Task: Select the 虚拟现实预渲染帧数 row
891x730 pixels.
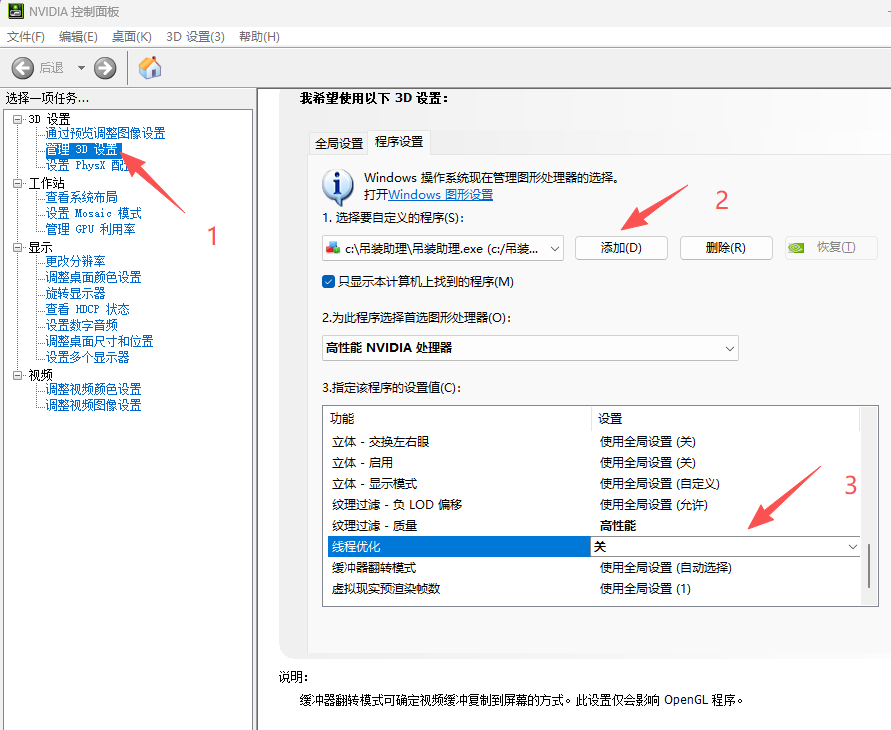Action: [x=593, y=589]
